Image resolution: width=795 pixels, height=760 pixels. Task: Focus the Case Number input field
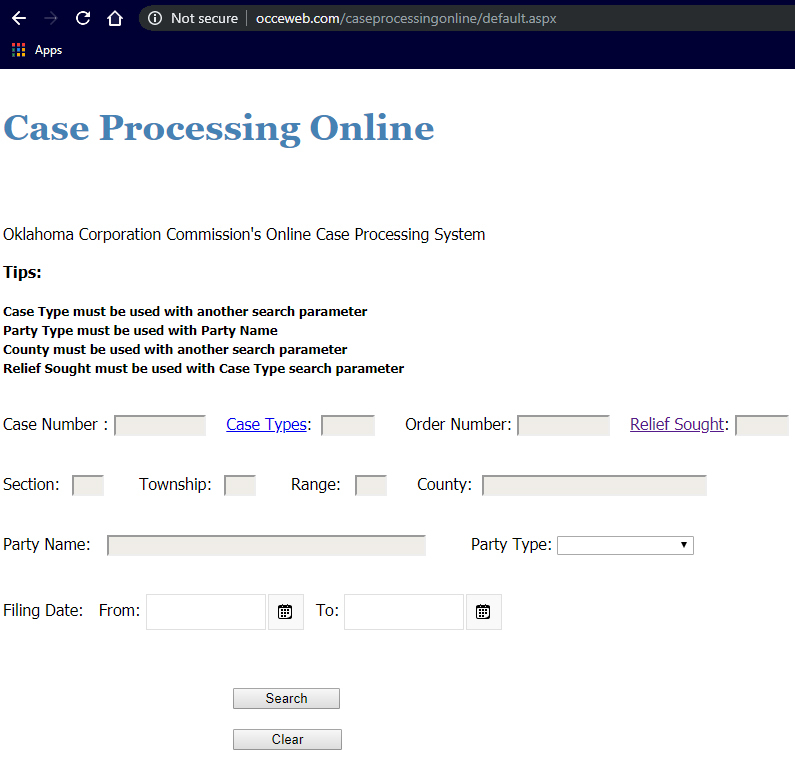click(x=160, y=425)
